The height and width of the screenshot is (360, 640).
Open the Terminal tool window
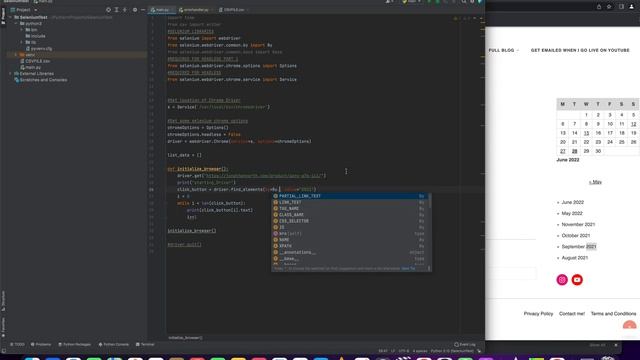click(145, 344)
